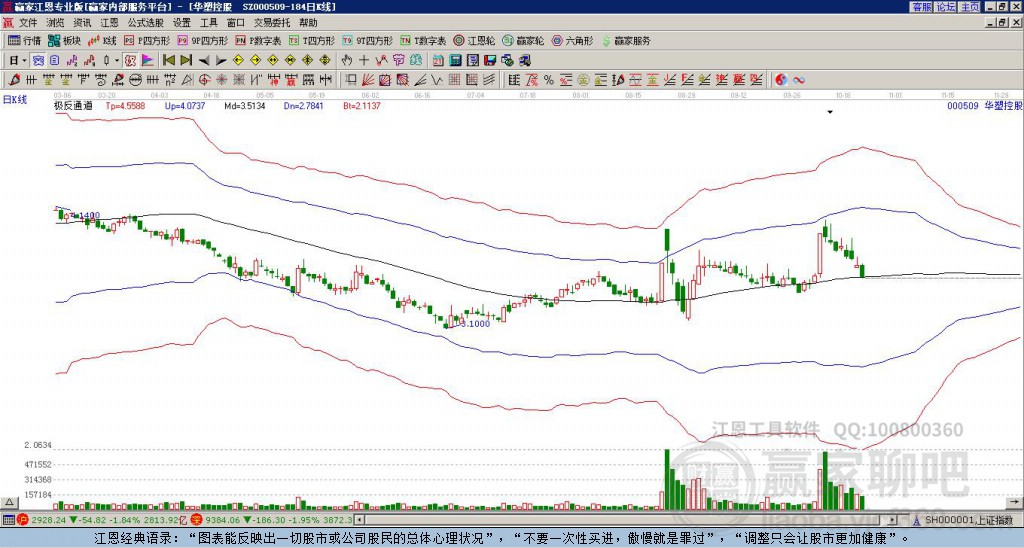Click the Md=3.5134 indicator value
The image size is (1024, 548).
click(x=244, y=105)
